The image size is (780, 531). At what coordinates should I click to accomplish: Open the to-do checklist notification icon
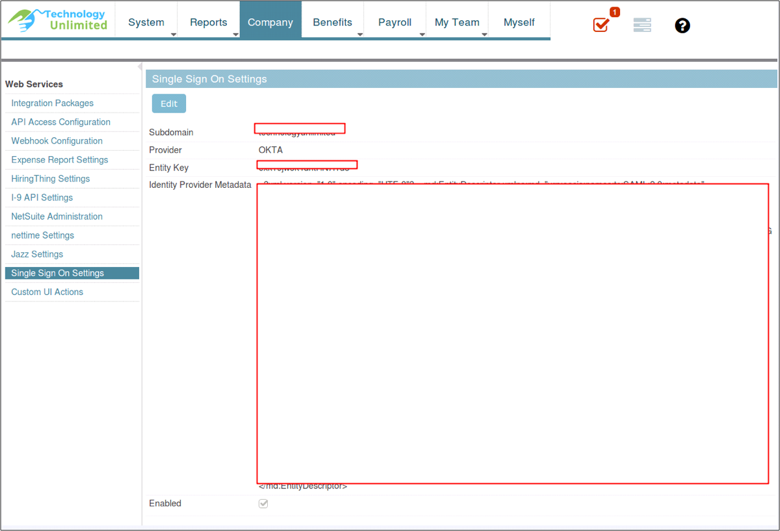(x=601, y=25)
